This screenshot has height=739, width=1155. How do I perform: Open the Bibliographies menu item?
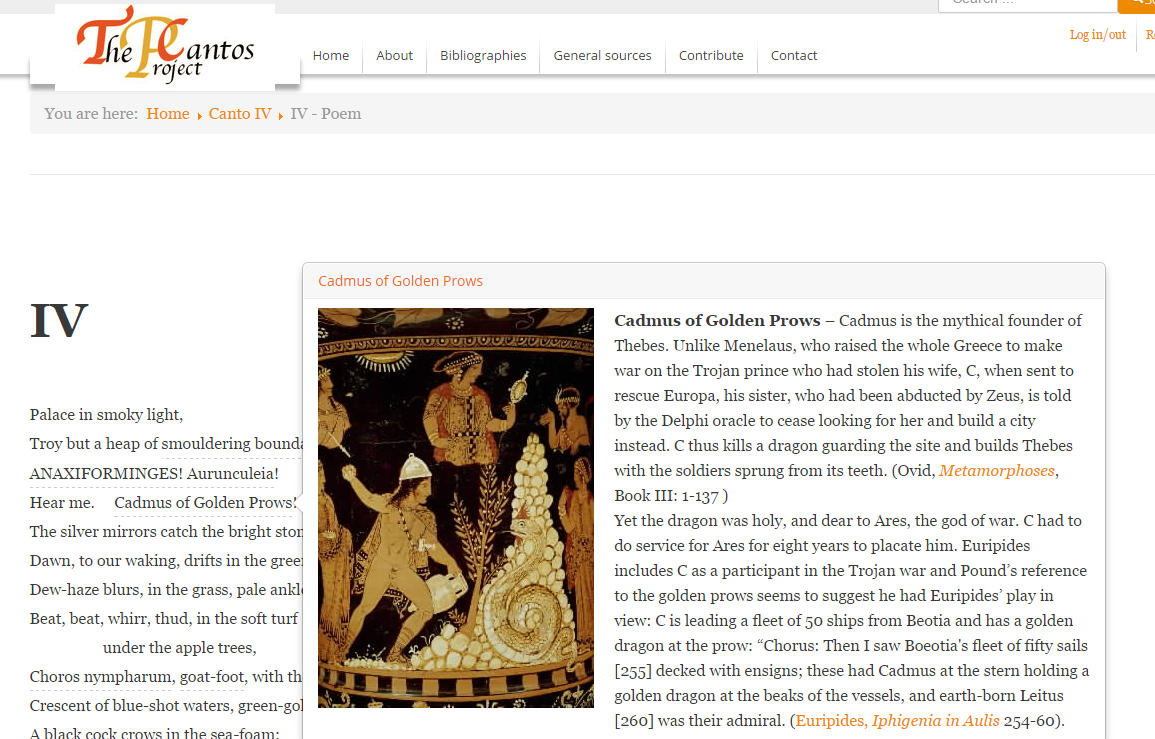point(483,55)
